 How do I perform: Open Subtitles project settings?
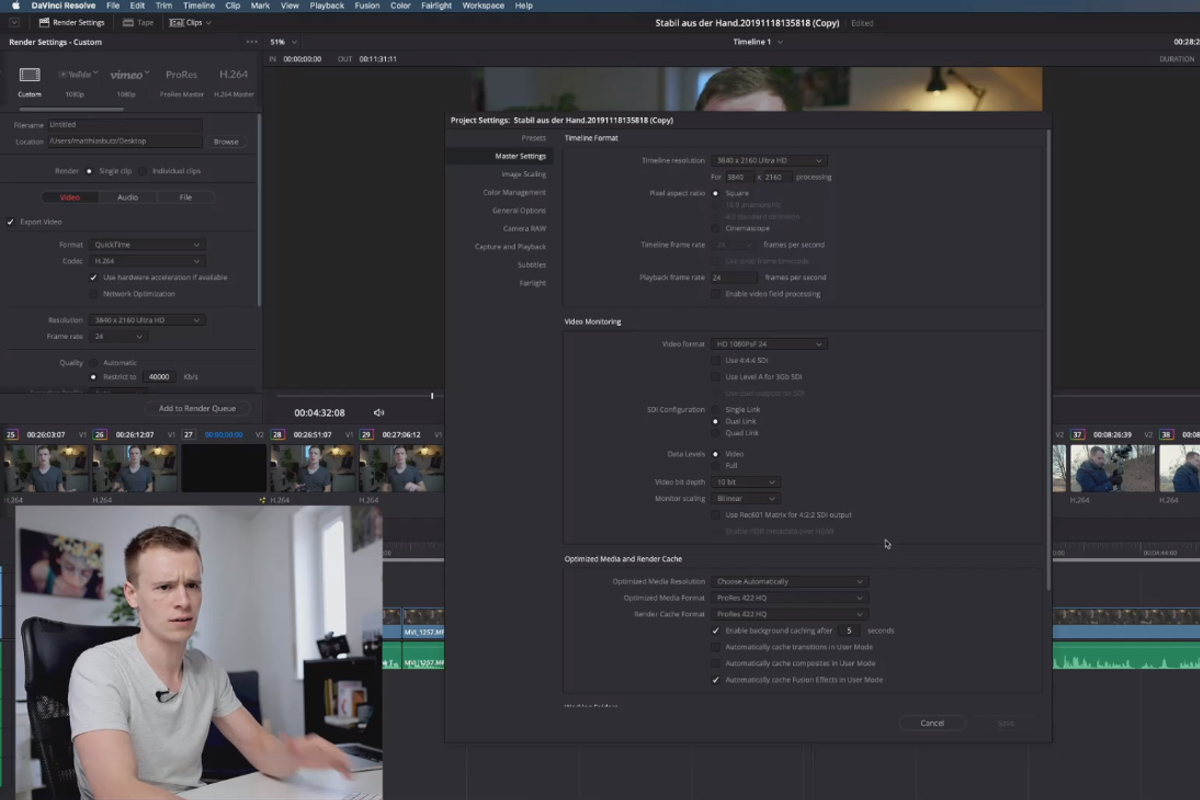532,264
